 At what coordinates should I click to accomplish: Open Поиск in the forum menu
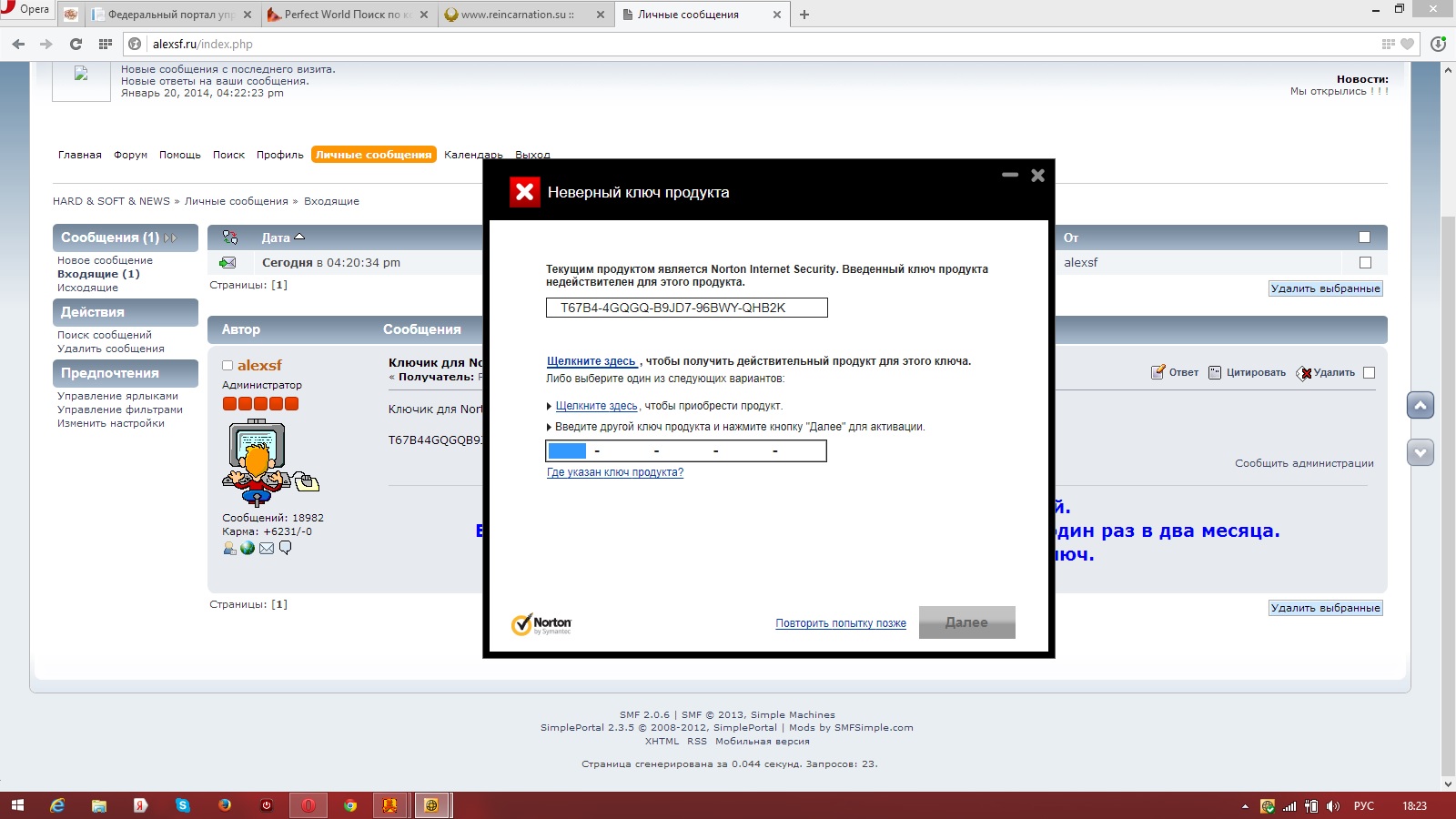[228, 155]
